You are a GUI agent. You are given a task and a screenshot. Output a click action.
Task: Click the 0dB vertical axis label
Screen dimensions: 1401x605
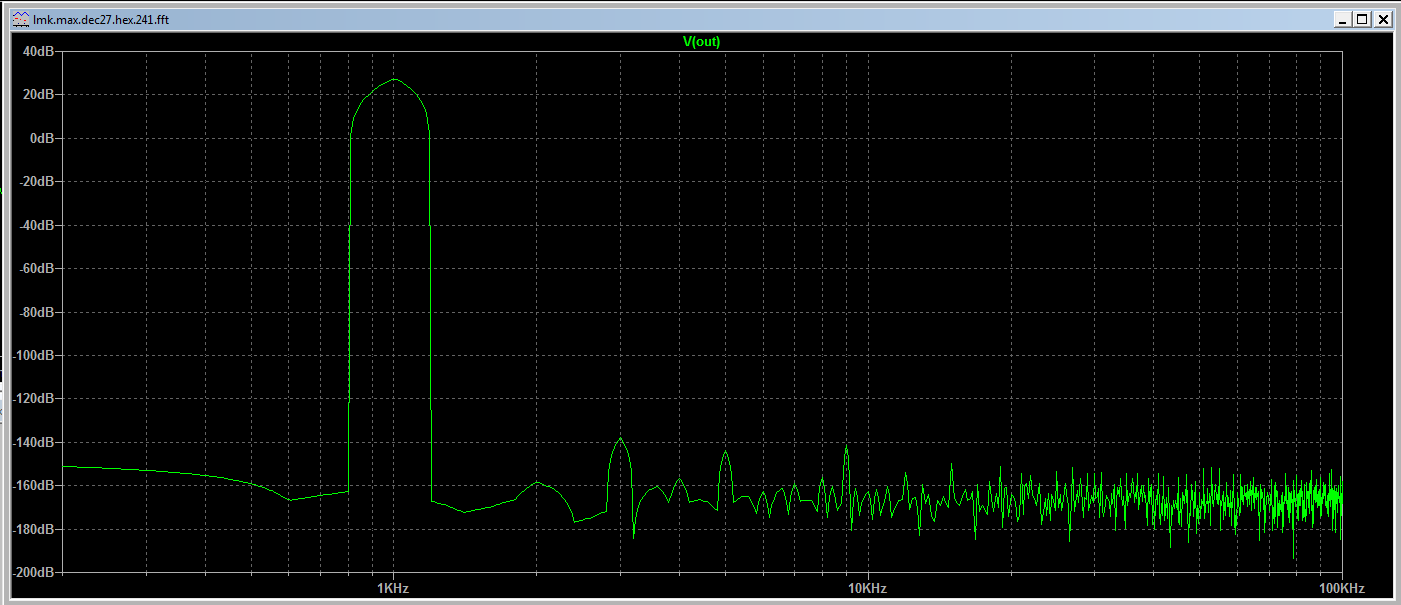pos(40,138)
